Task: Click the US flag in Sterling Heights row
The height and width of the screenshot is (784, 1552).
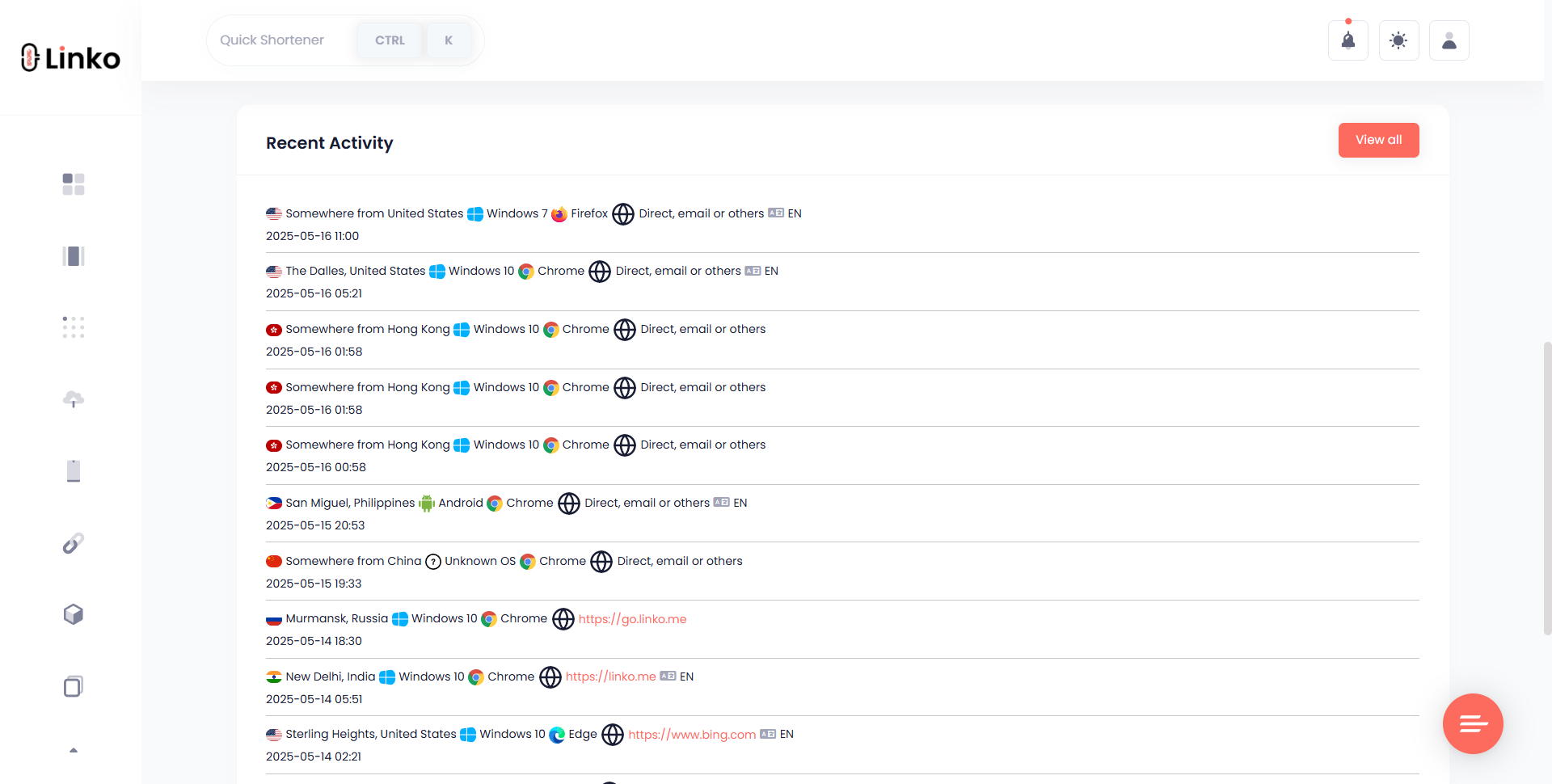Action: pos(274,735)
